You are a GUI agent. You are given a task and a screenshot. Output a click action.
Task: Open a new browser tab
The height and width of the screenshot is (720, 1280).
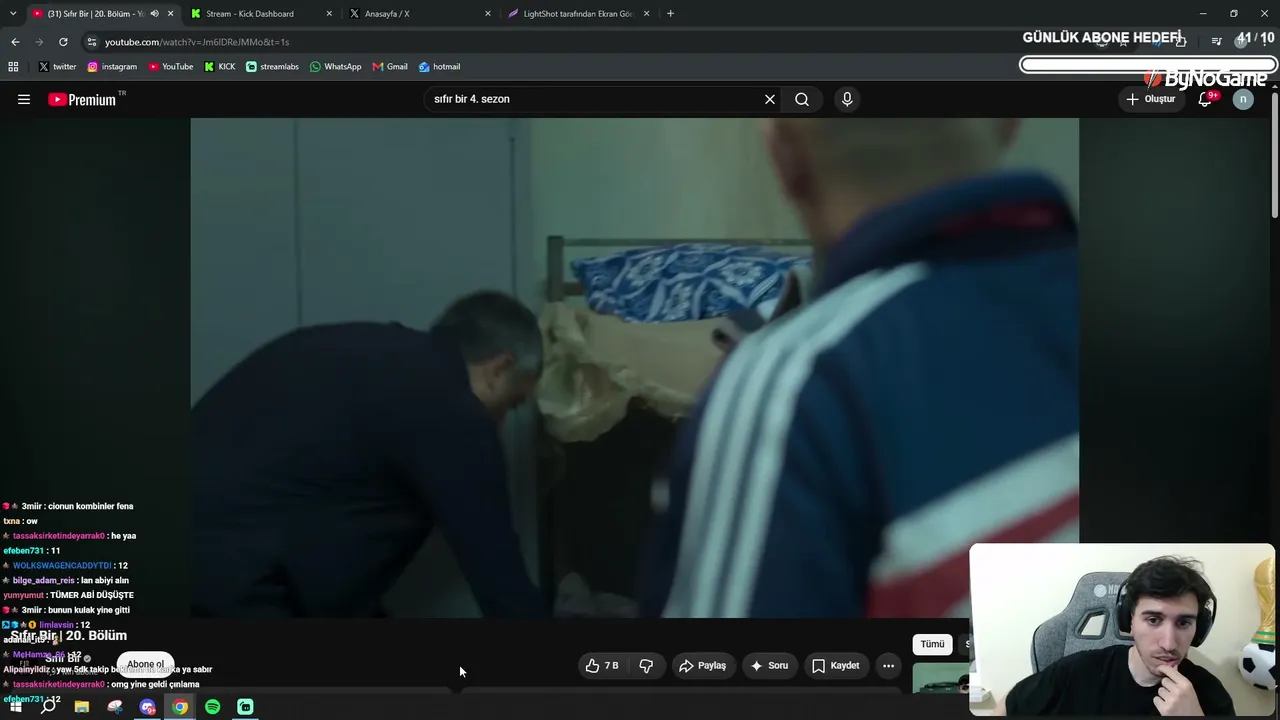pyautogui.click(x=670, y=14)
